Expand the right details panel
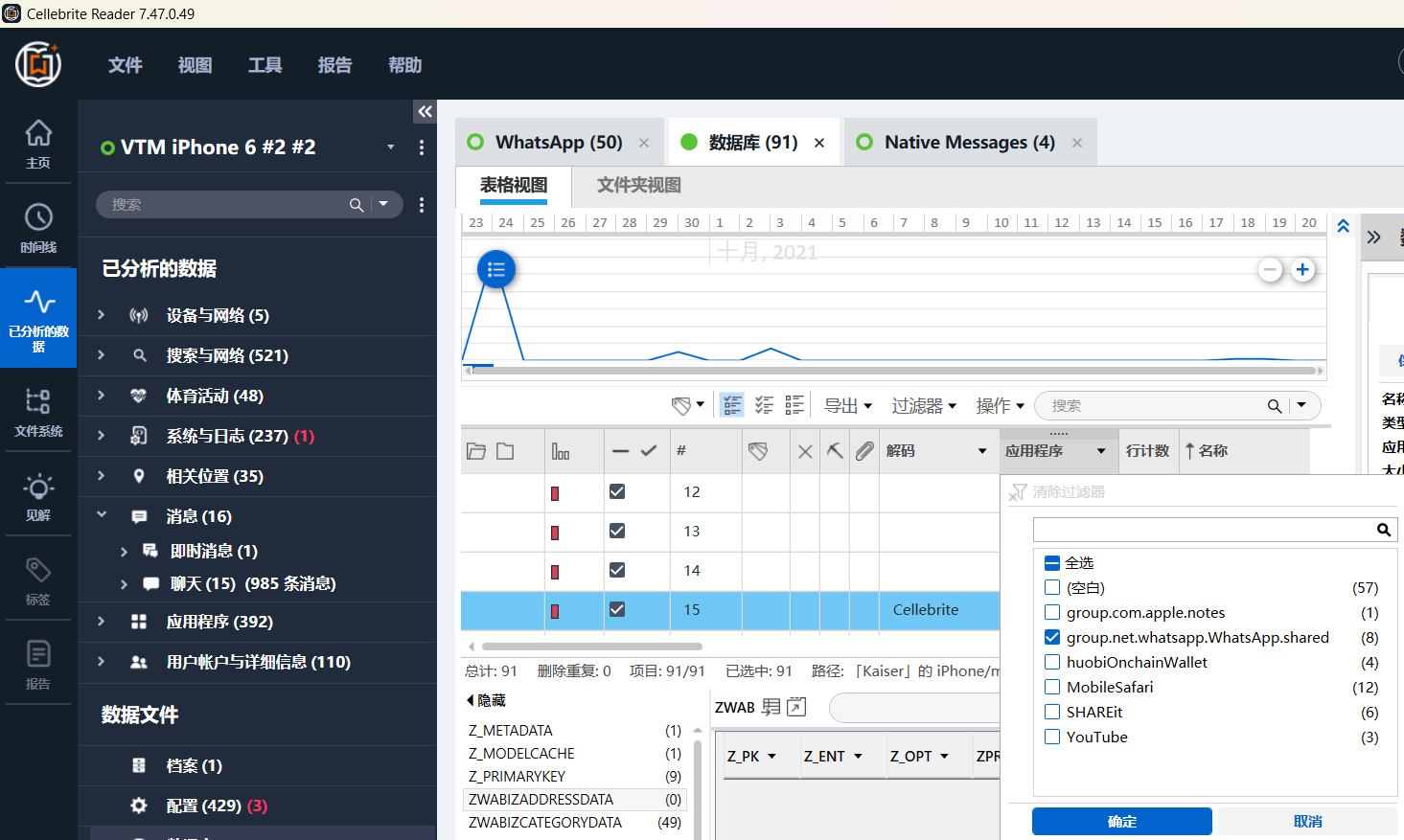 point(1374,237)
